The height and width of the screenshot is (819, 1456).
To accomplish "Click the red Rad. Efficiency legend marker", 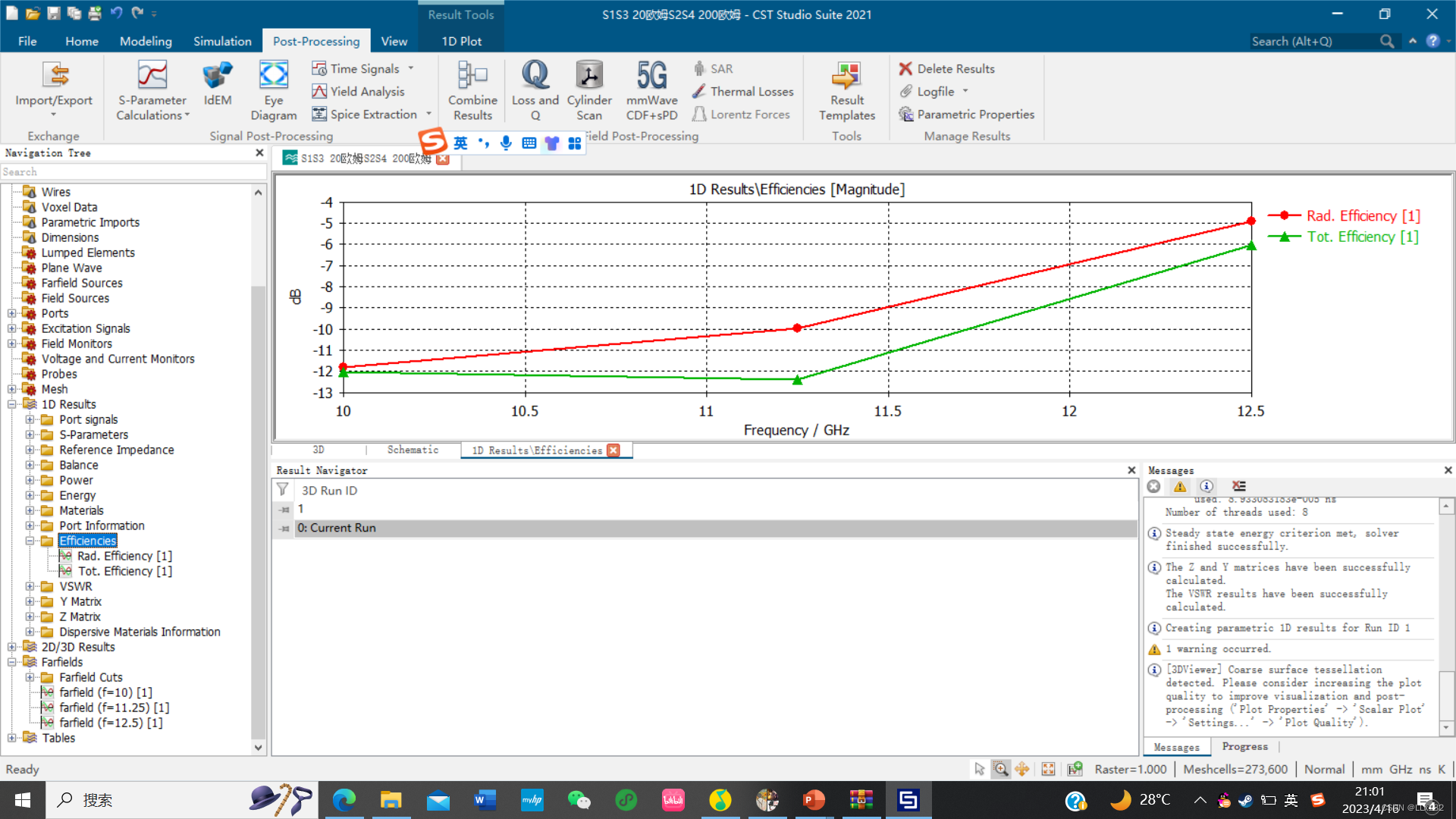I will (x=1285, y=216).
